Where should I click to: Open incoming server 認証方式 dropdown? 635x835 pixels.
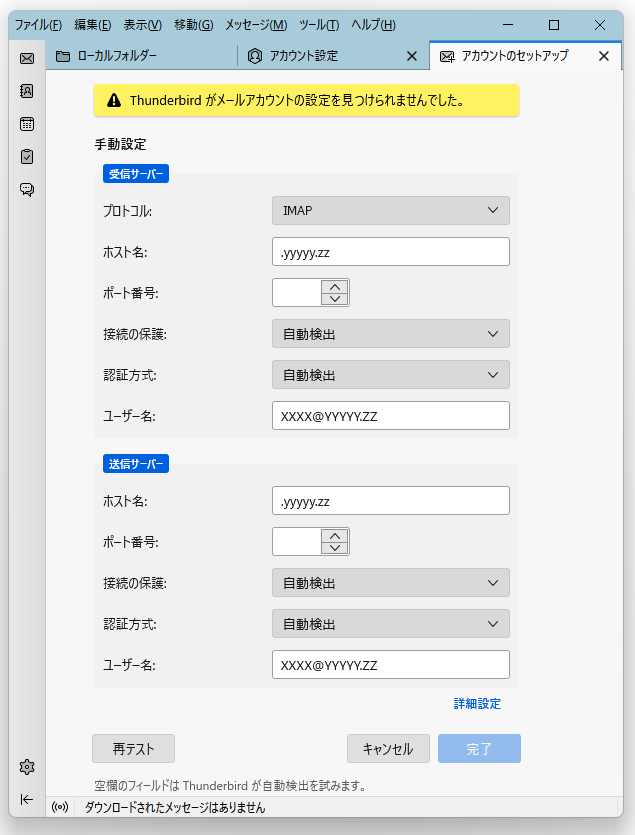[390, 375]
